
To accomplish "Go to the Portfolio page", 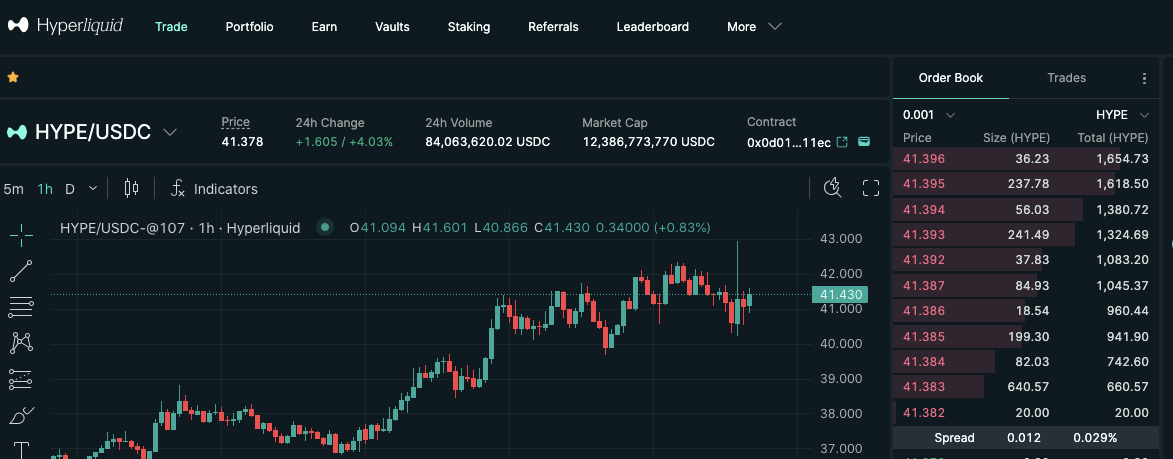I will (250, 26).
